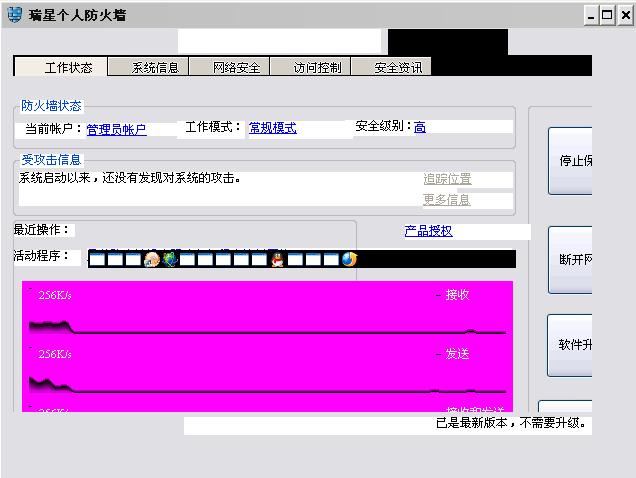Click the Rising firewall shield icon in title bar

(15, 15)
